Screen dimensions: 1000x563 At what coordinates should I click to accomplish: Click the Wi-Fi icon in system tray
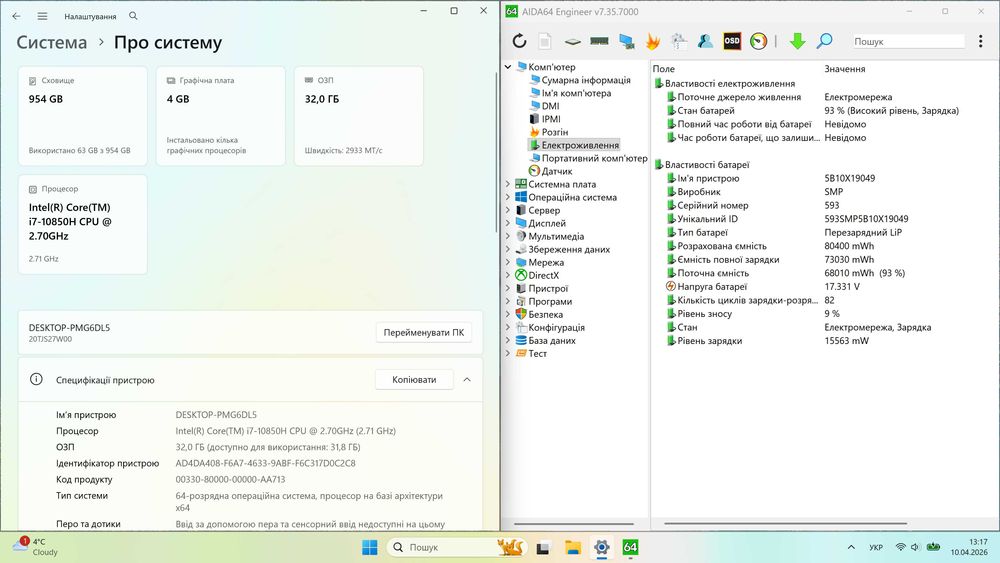[901, 547]
